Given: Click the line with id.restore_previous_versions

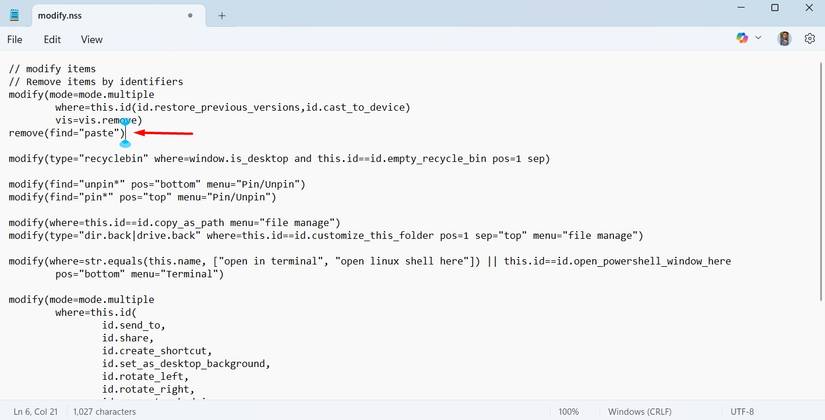Looking at the screenshot, I should [x=233, y=107].
